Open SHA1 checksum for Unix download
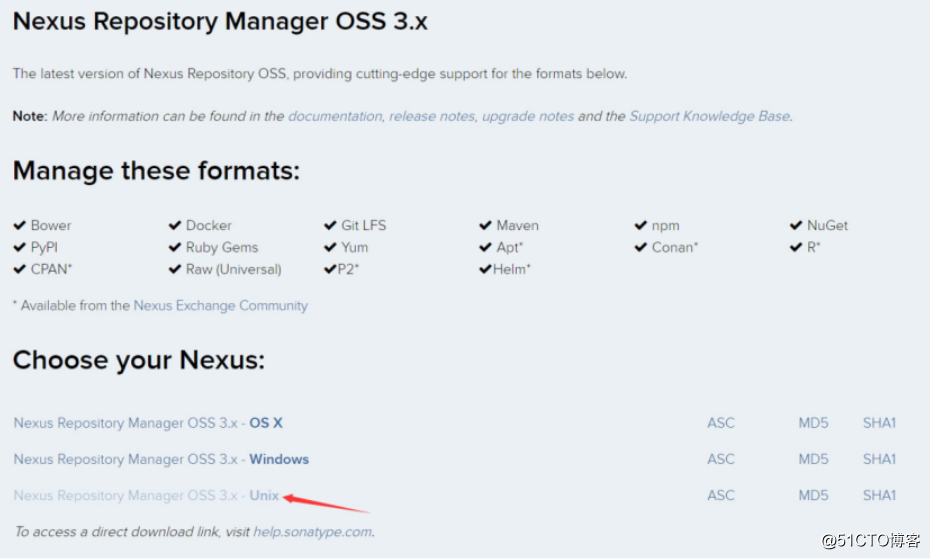Image resolution: width=930 pixels, height=559 pixels. click(879, 496)
